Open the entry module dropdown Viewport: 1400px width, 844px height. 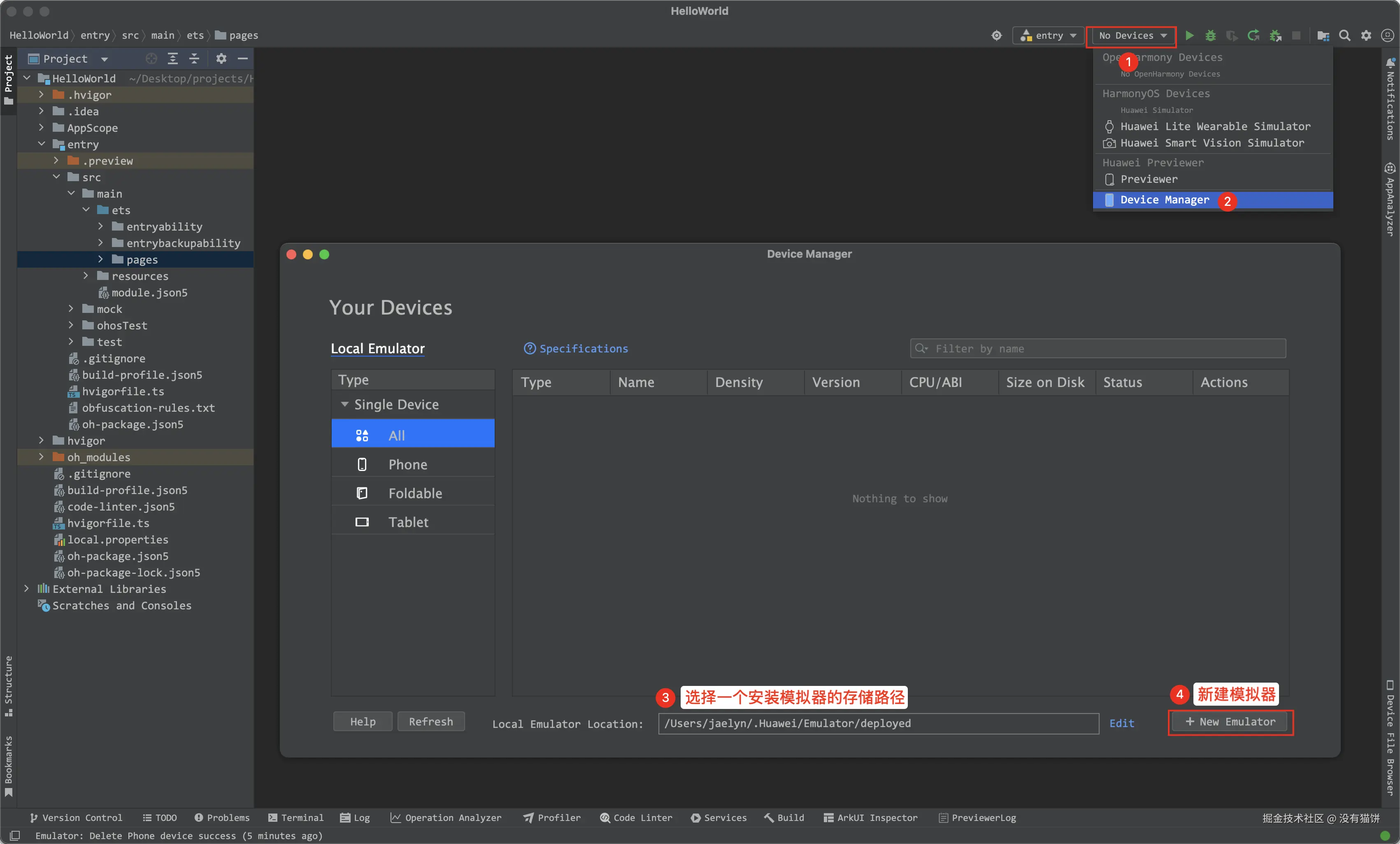(1048, 36)
